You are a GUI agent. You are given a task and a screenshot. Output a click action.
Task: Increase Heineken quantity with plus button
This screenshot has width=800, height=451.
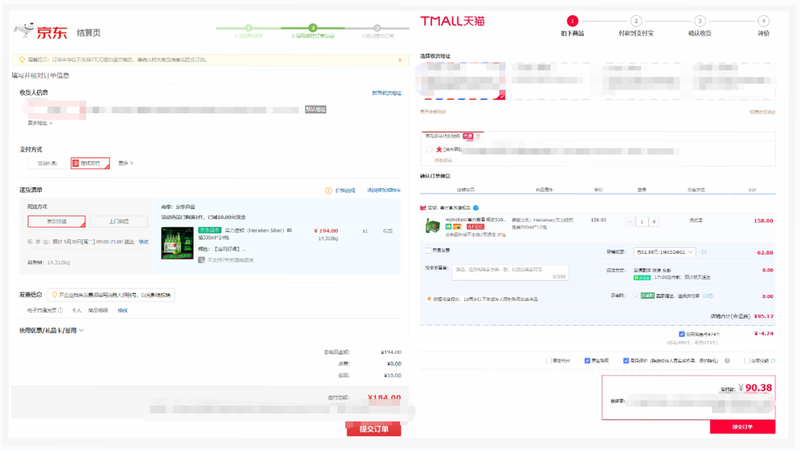[654, 221]
